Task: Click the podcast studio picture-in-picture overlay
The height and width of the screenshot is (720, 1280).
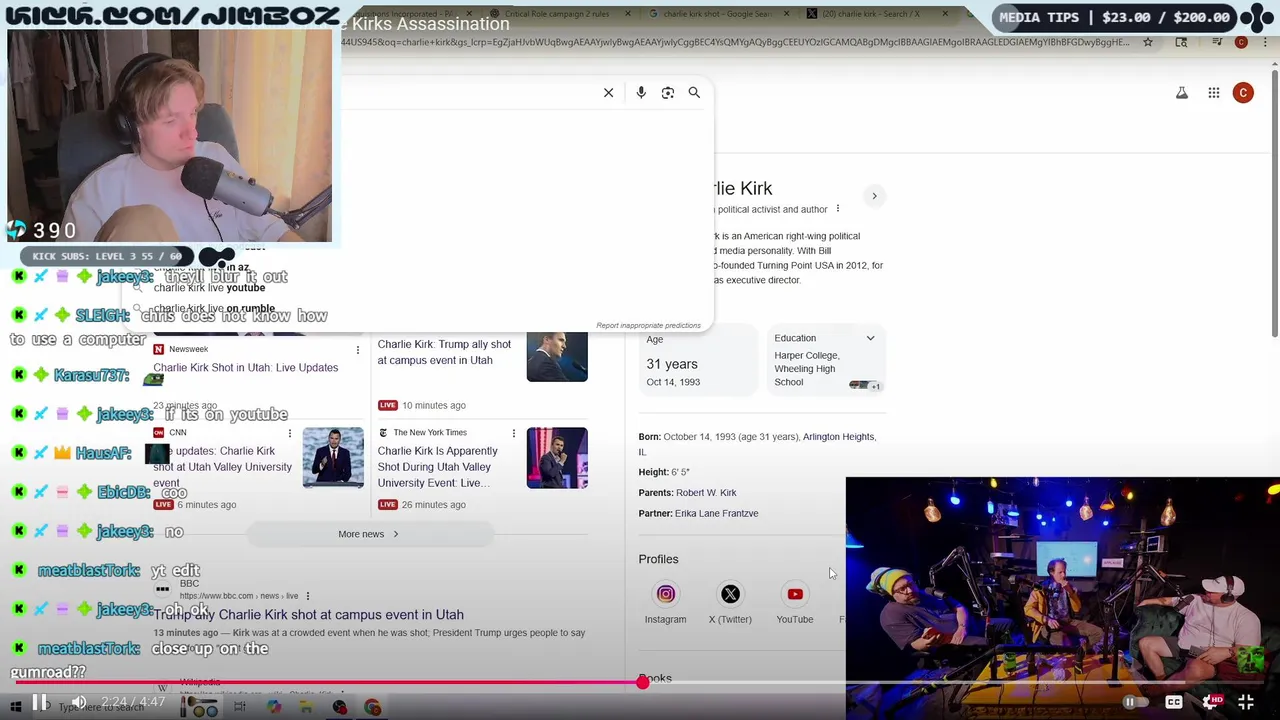Action: (x=1062, y=598)
